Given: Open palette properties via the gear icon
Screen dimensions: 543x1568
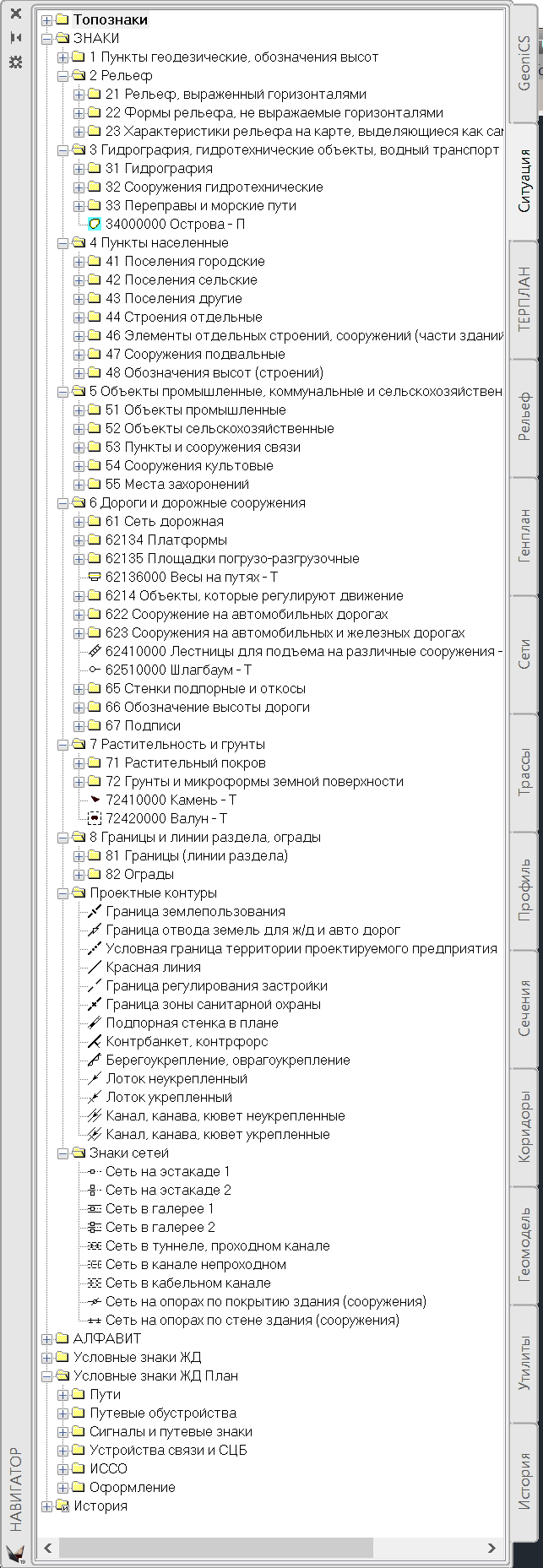Looking at the screenshot, I should coord(15,62).
